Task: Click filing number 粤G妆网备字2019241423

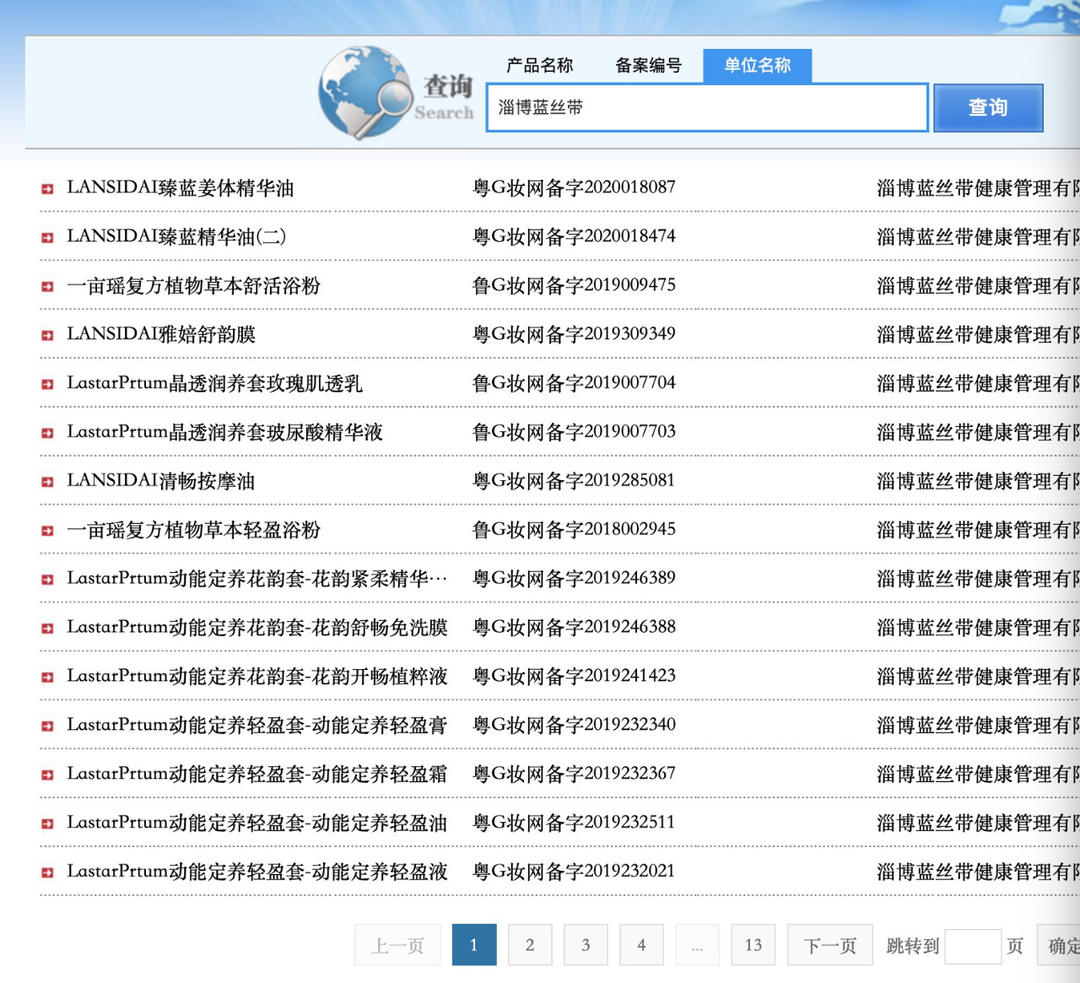Action: (x=574, y=676)
